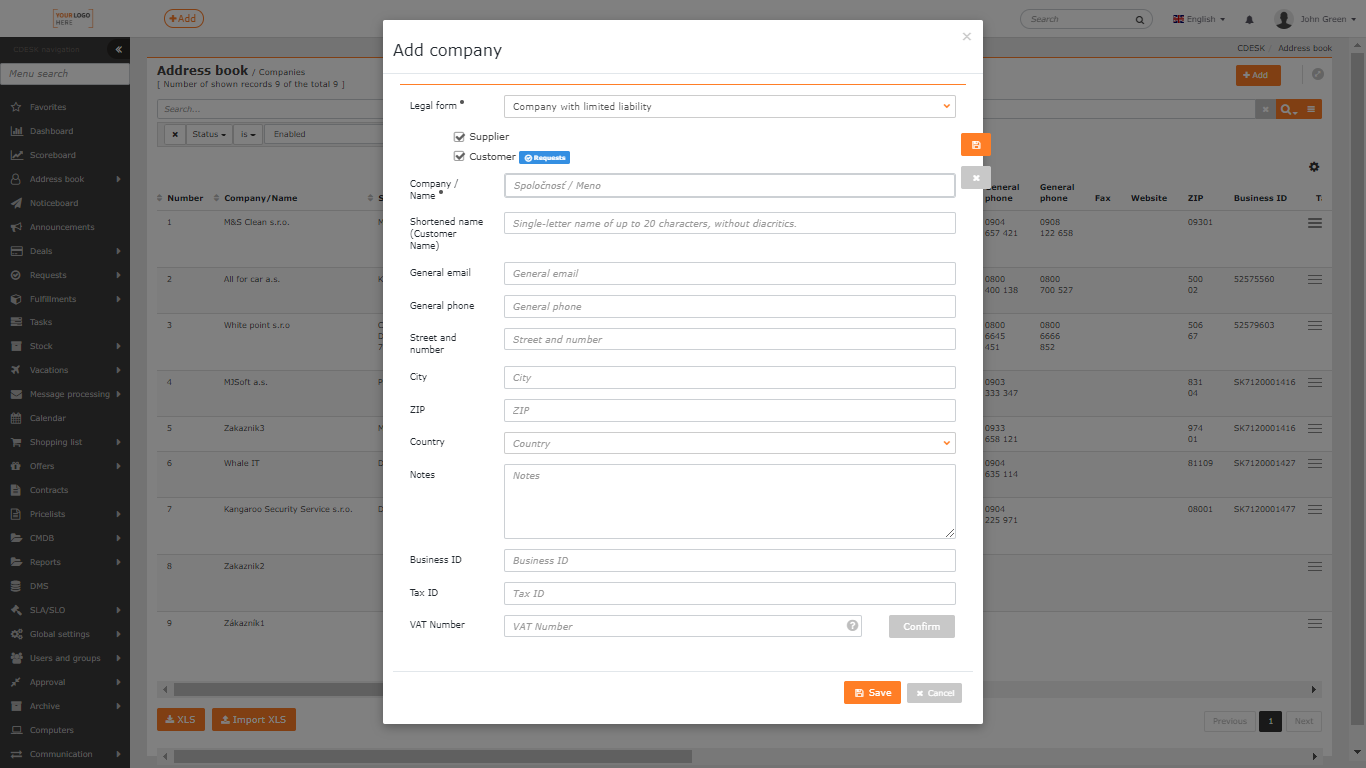The image size is (1366, 768).
Task: Click the Company / Name input field
Action: coord(730,185)
